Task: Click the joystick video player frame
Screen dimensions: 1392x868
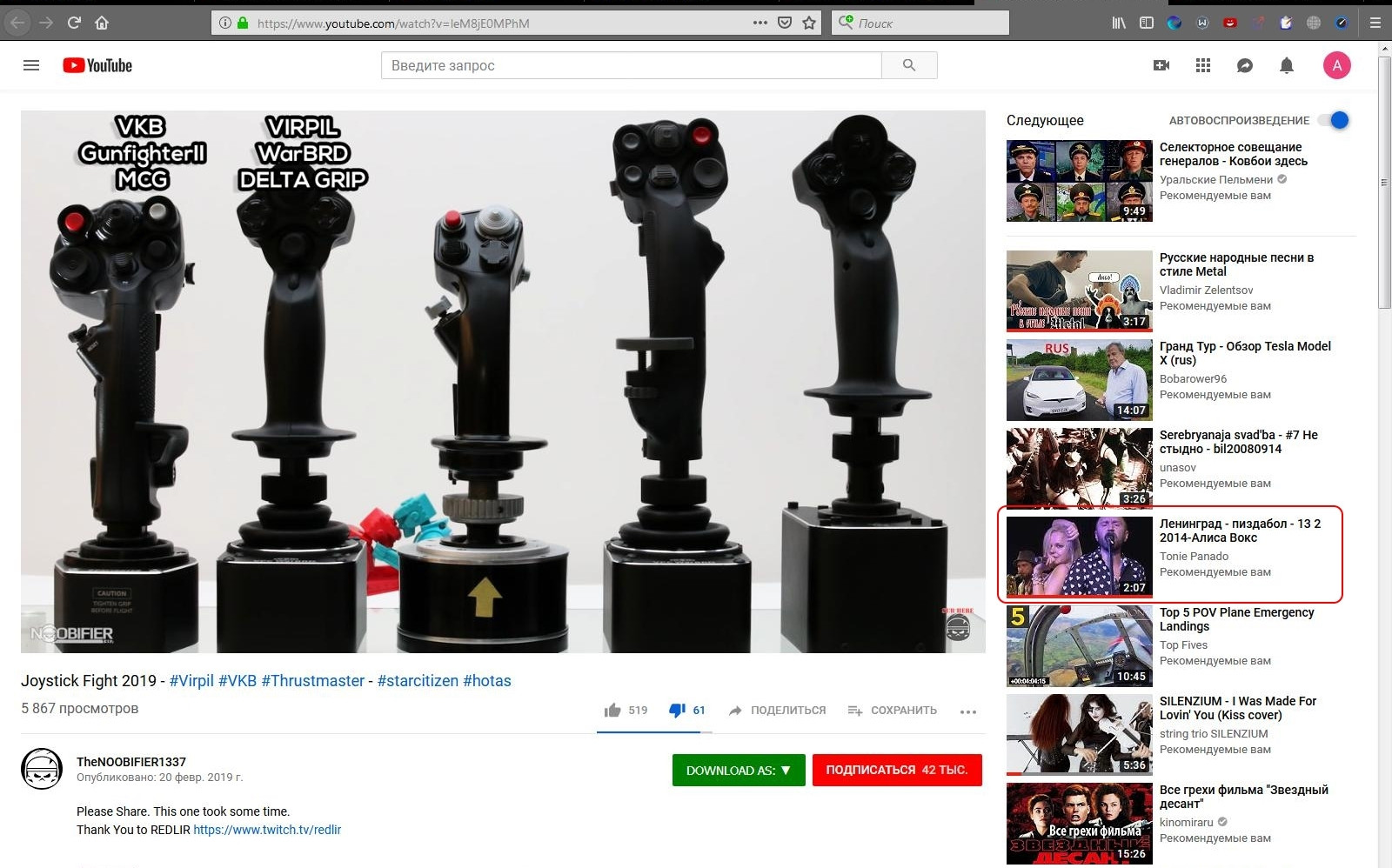Action: 503,382
